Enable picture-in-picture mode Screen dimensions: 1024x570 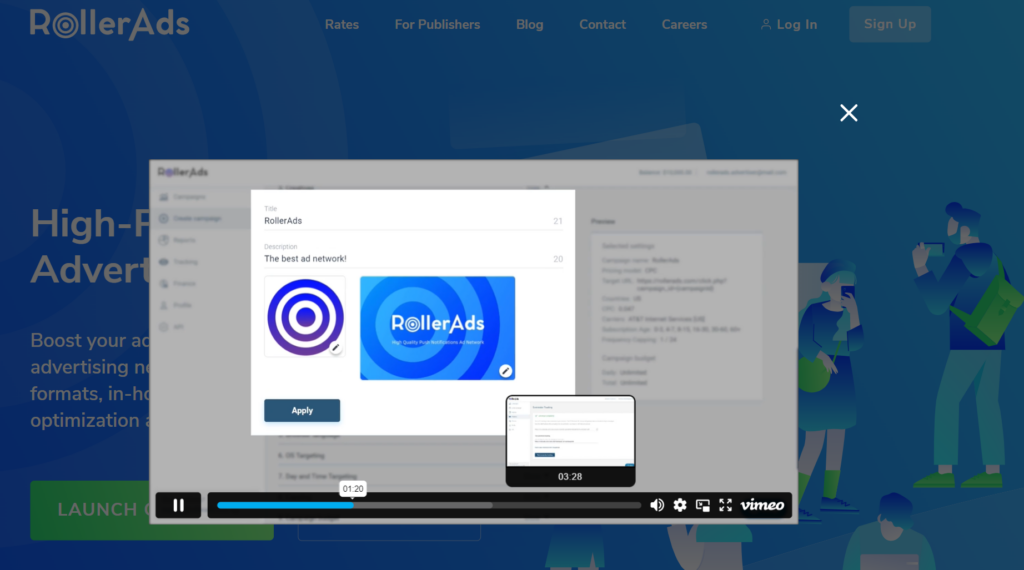703,505
